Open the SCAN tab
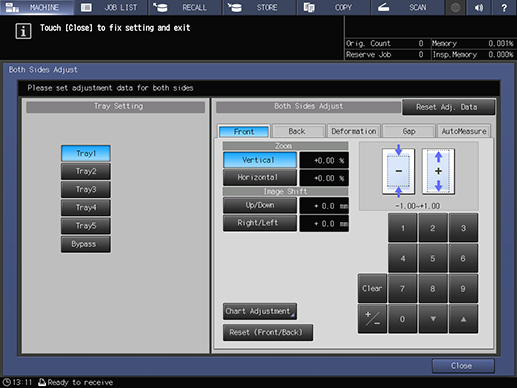Screen dimensions: 517x388 click(408, 7)
